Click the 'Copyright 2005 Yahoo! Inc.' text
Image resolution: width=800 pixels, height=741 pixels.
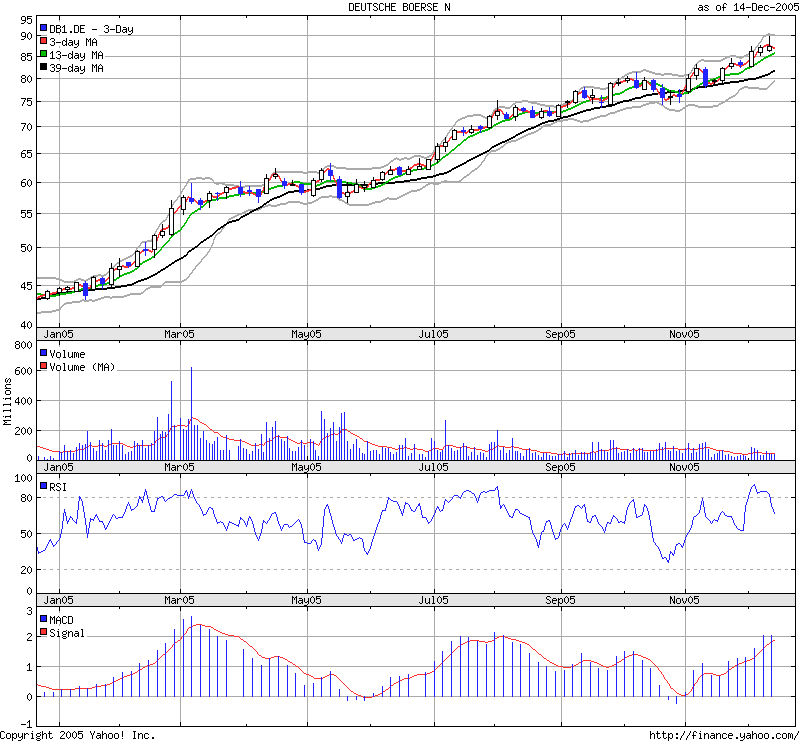(x=78, y=735)
